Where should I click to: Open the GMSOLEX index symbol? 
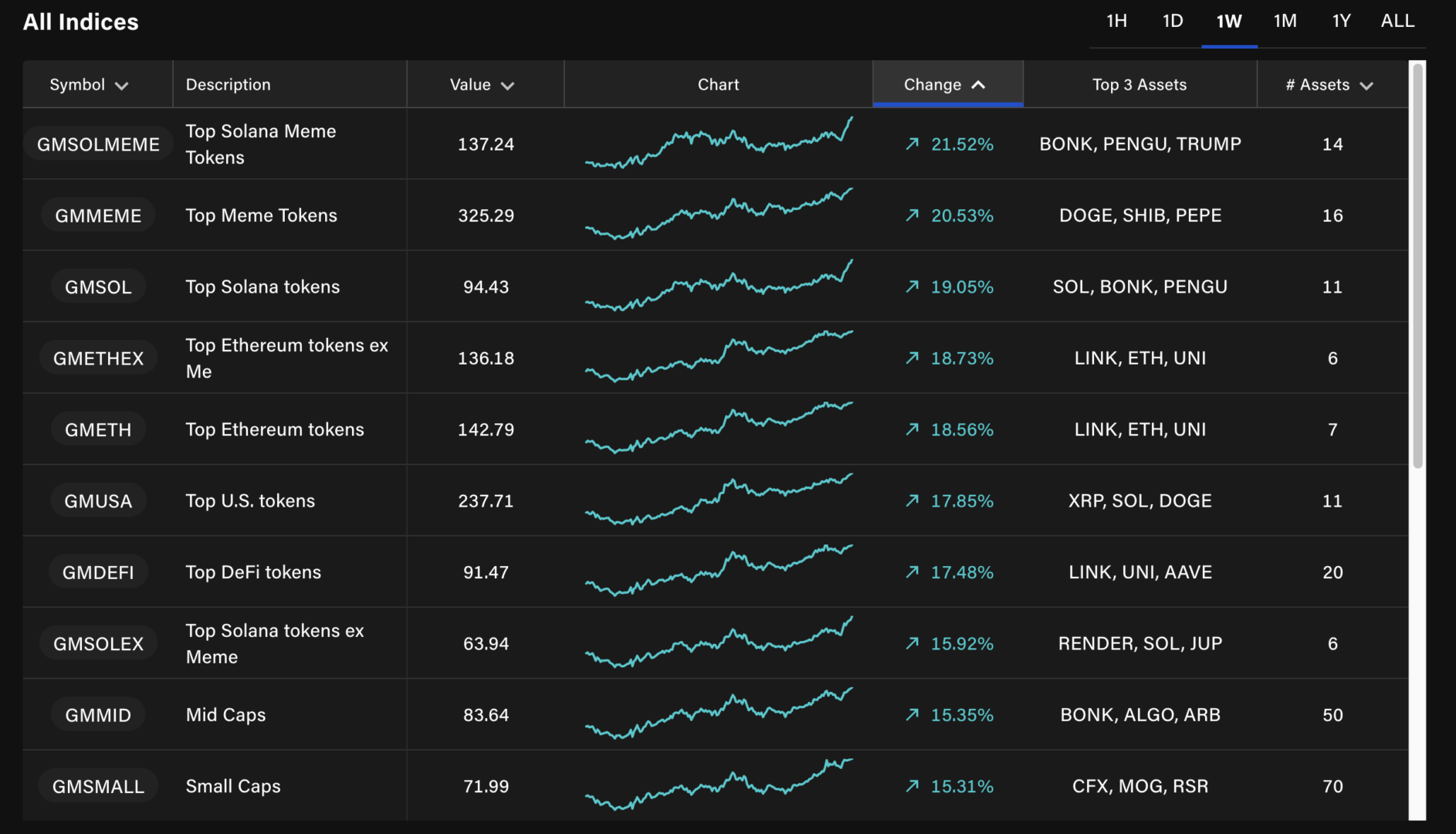(x=98, y=644)
